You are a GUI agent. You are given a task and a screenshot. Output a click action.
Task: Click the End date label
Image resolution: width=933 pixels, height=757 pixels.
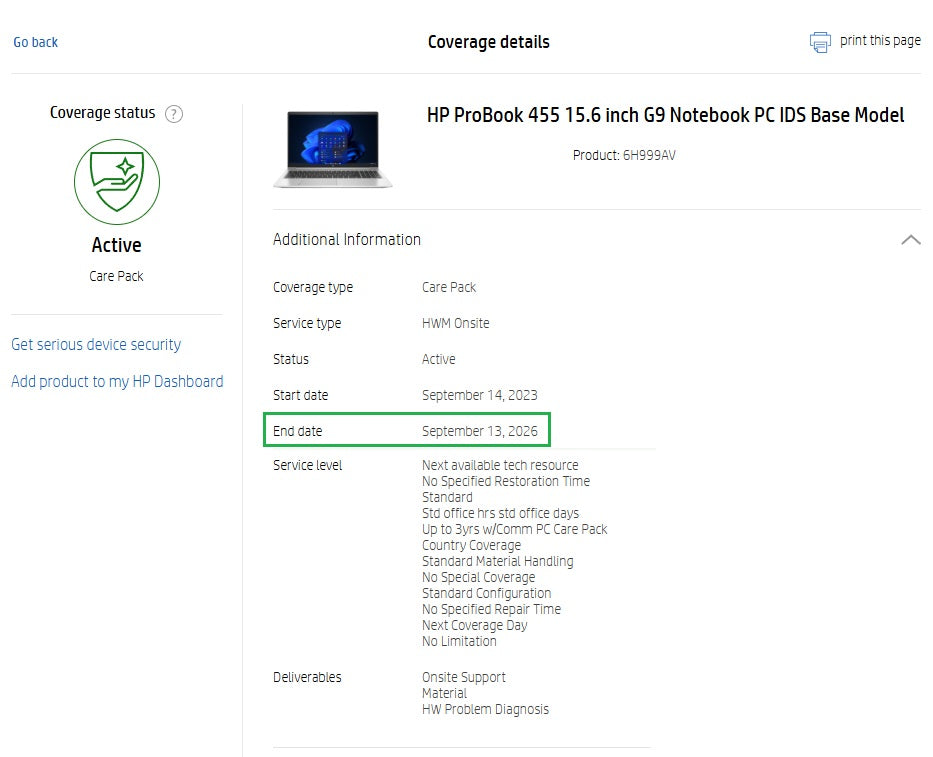pyautogui.click(x=298, y=431)
